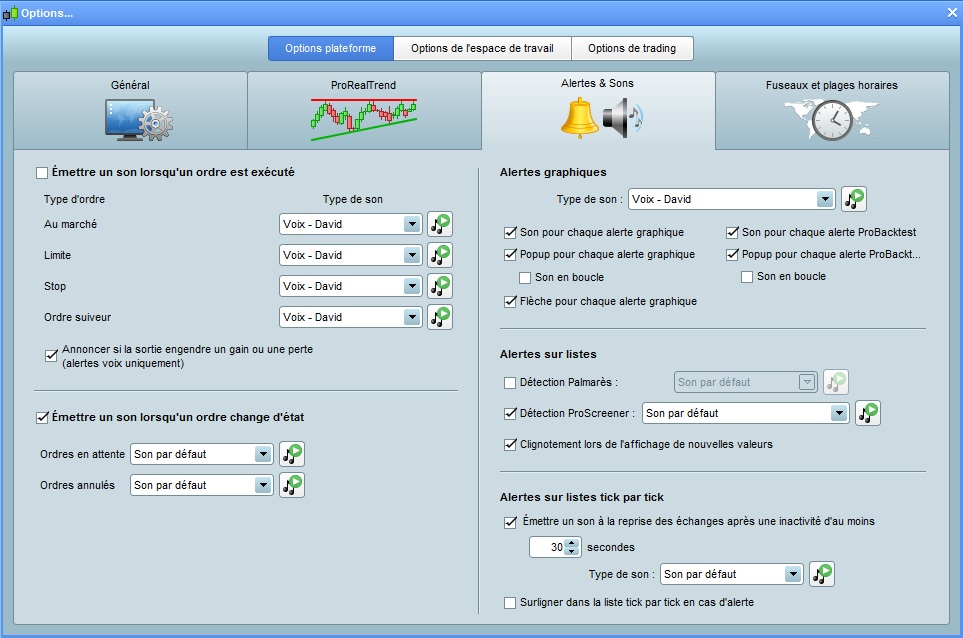Enable Émettre un son lorsqu'un ordre est exécuté
The width and height of the screenshot is (963, 638).
(x=42, y=173)
